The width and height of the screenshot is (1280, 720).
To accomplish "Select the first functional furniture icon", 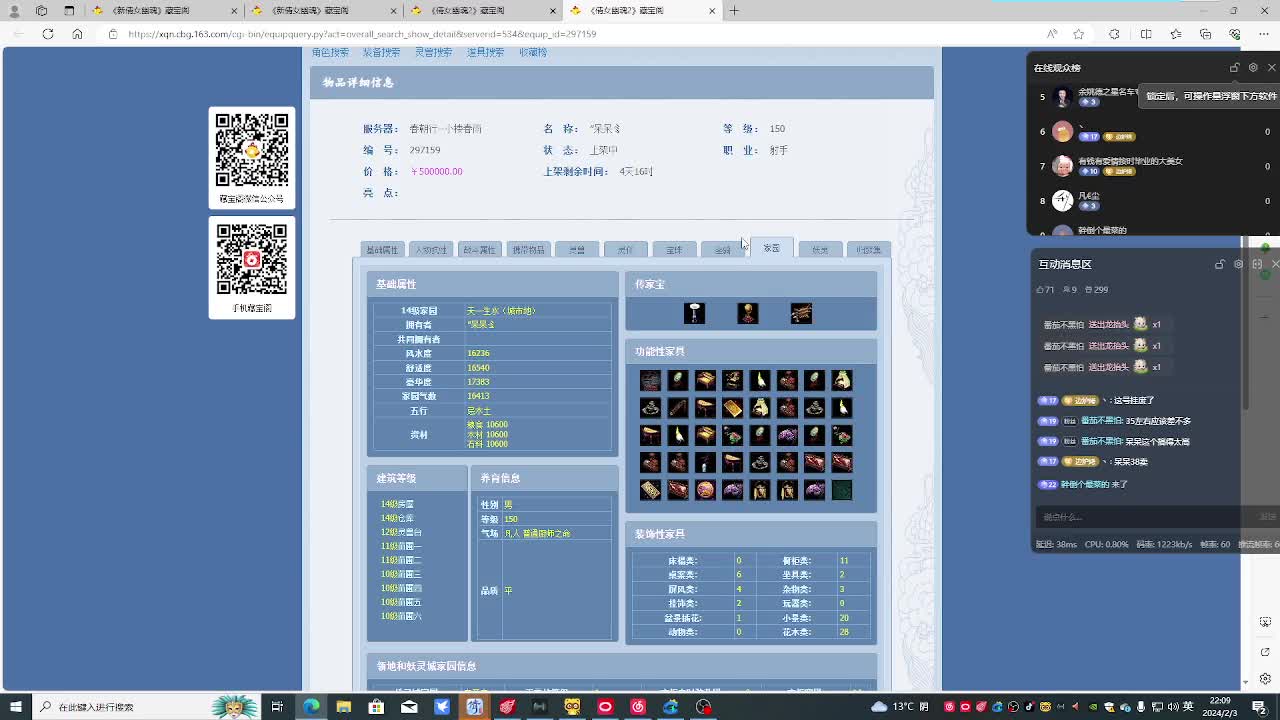I will point(650,380).
